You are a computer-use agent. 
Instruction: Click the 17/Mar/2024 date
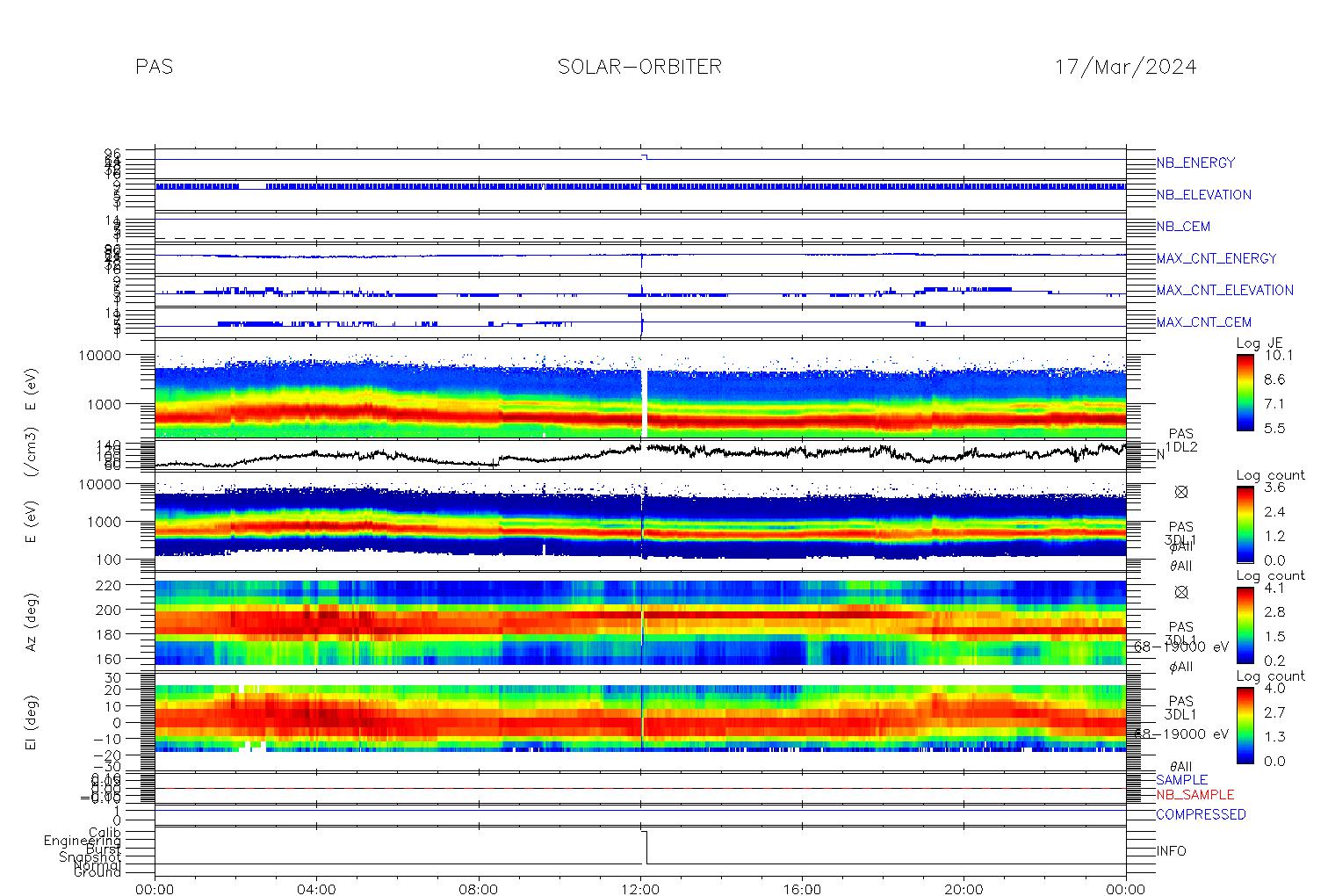[x=1125, y=67]
